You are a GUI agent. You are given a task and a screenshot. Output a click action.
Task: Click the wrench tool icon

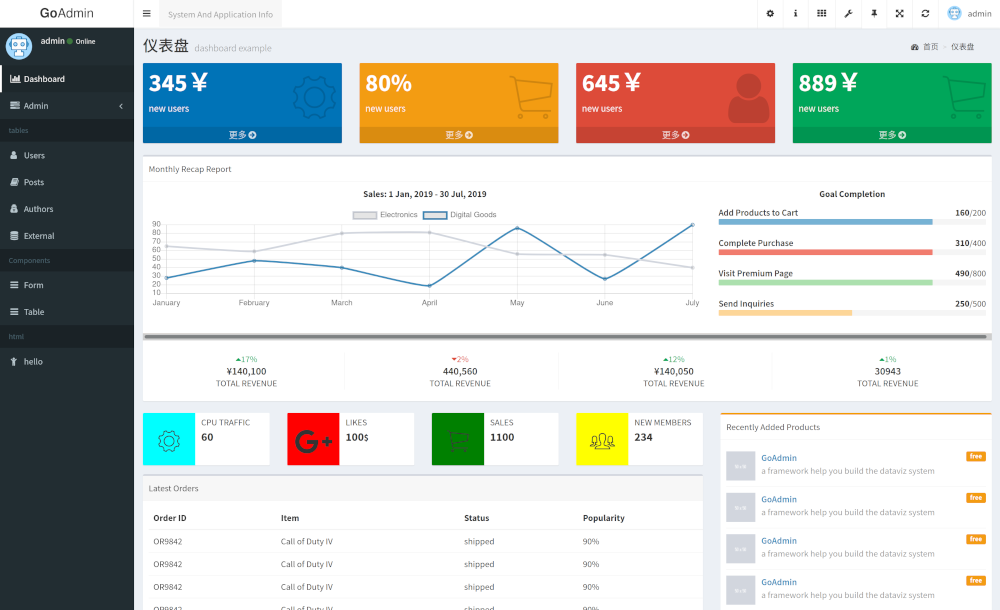pos(848,14)
